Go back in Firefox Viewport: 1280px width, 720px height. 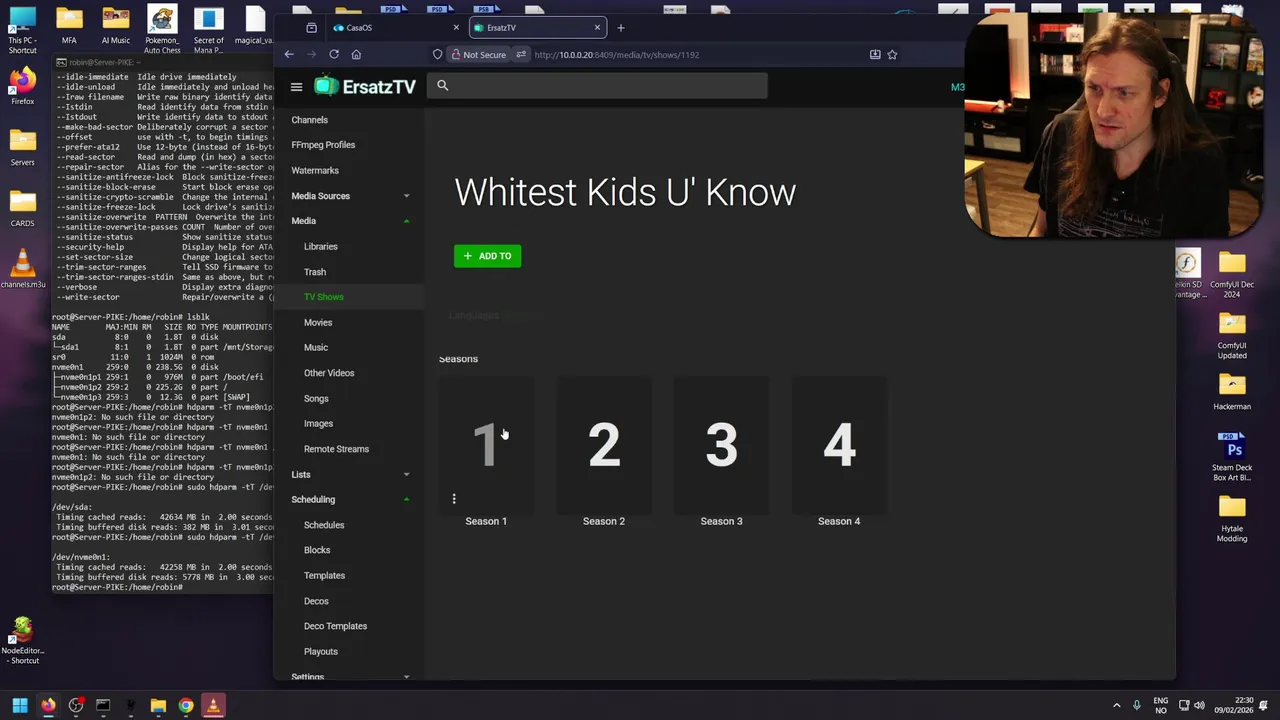pyautogui.click(x=289, y=54)
